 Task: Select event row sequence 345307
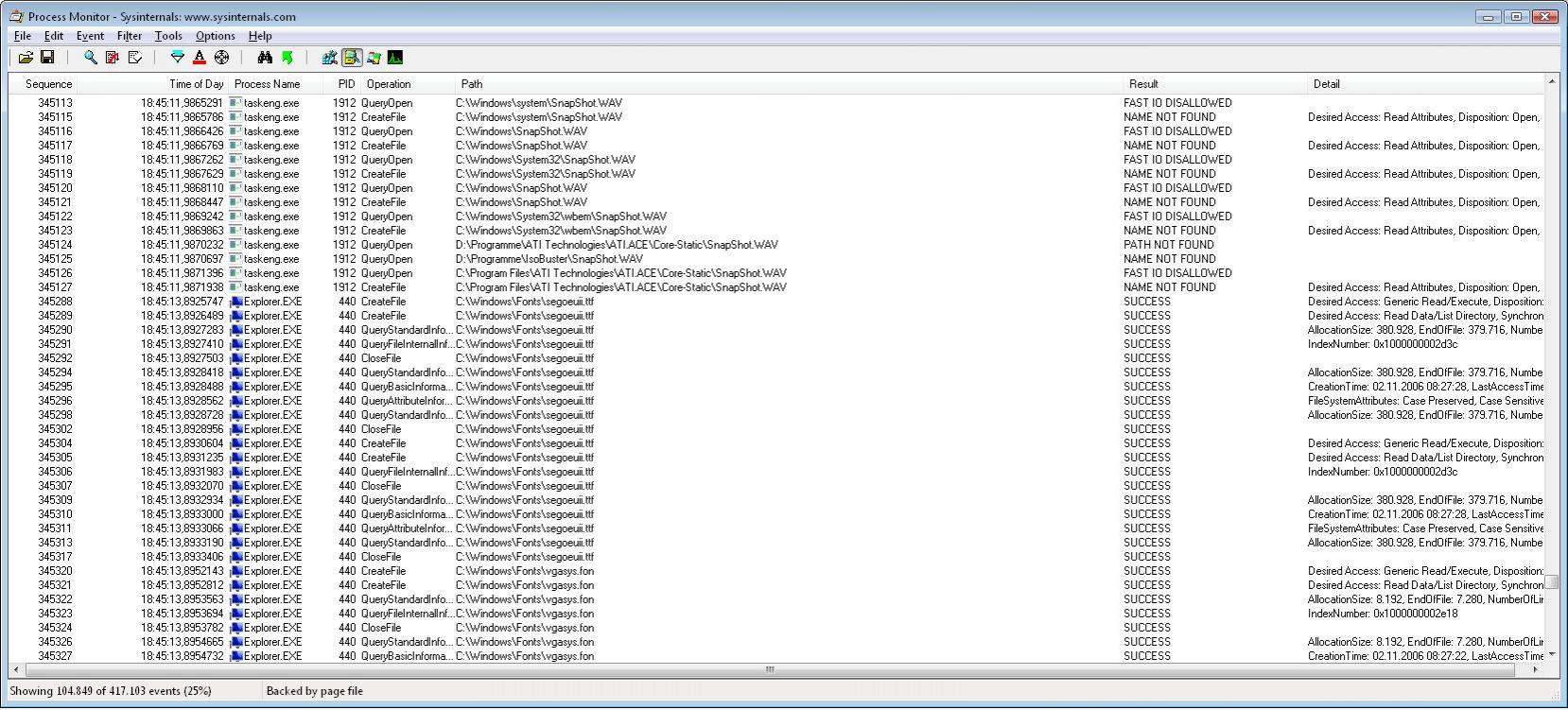pyautogui.click(x=776, y=486)
